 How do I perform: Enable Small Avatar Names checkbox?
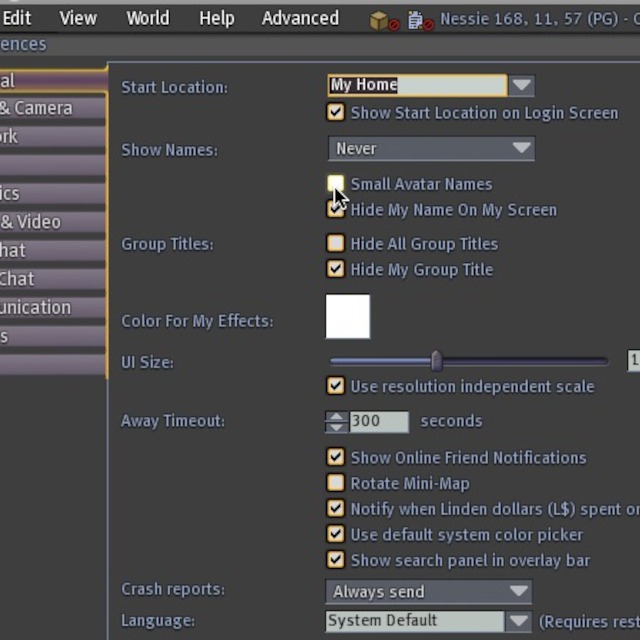[336, 184]
